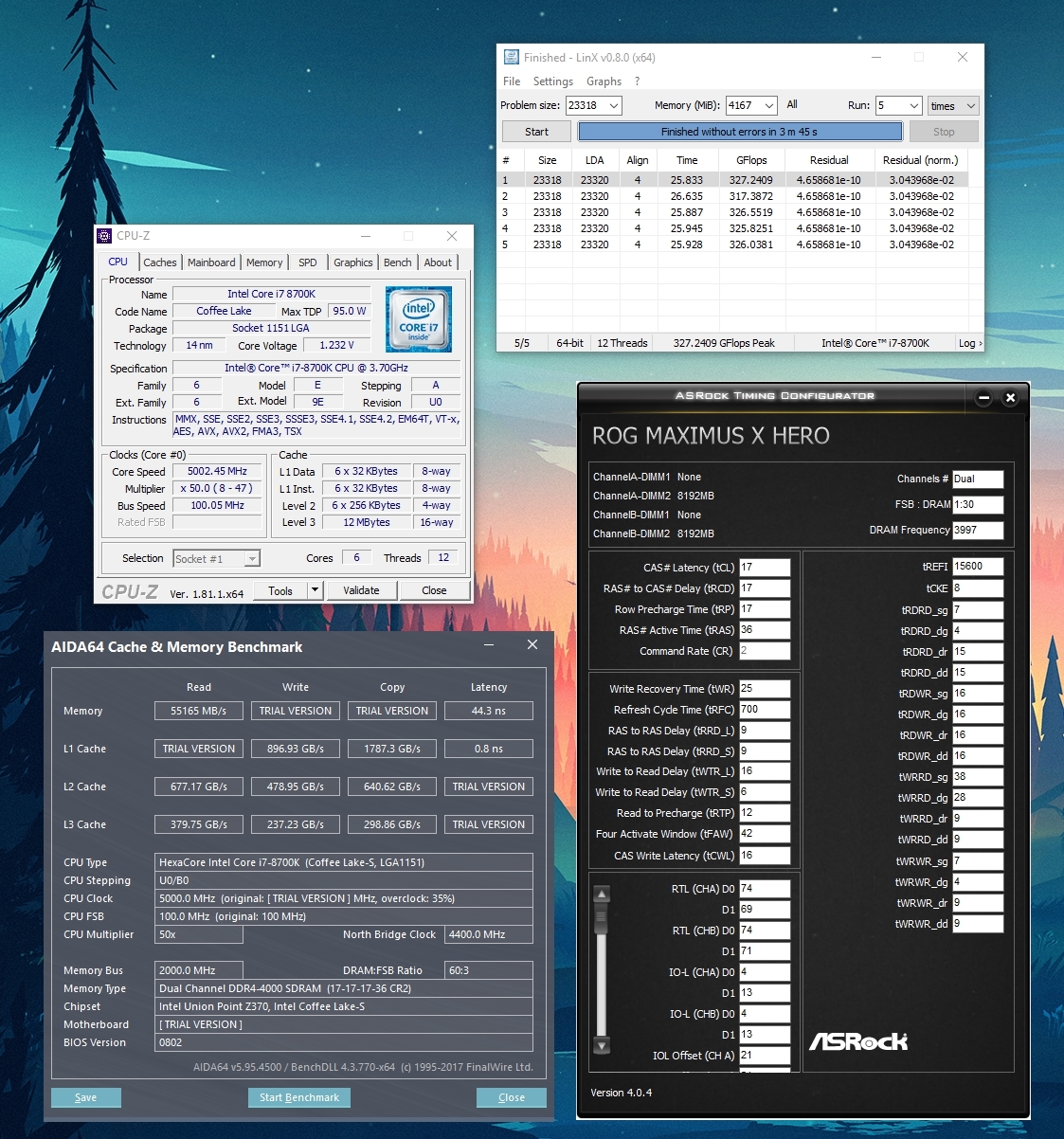Viewport: 1064px width, 1139px height.
Task: Click the tREFI value field 15600
Action: 977,567
